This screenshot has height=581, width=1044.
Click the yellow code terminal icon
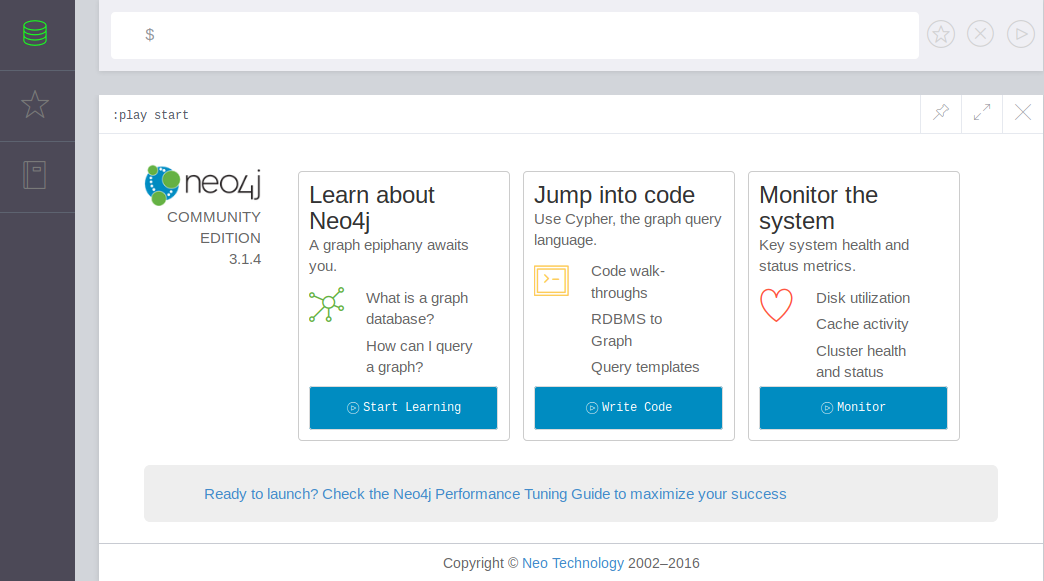point(551,280)
